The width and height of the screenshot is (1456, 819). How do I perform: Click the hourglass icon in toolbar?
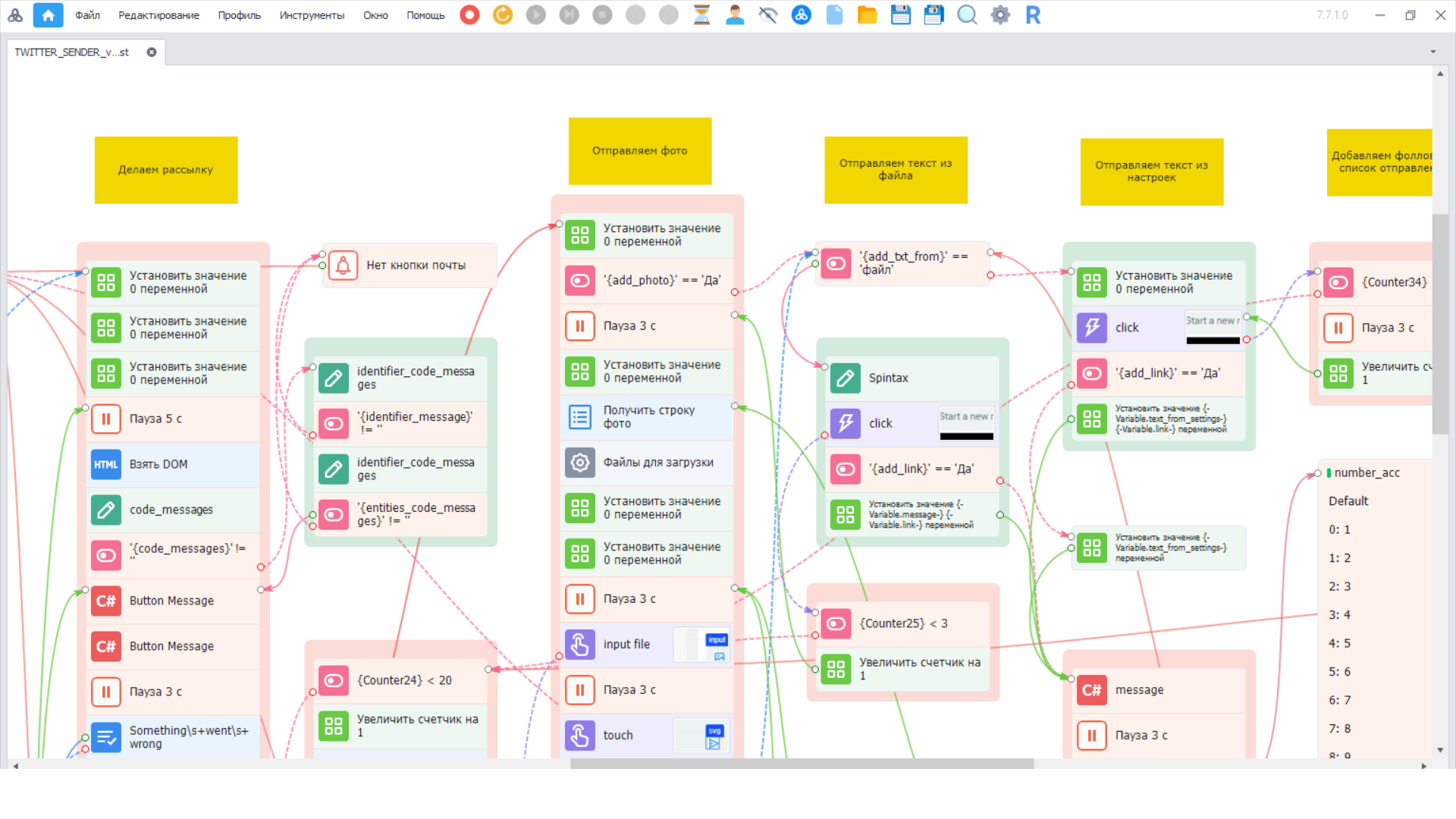click(x=701, y=14)
